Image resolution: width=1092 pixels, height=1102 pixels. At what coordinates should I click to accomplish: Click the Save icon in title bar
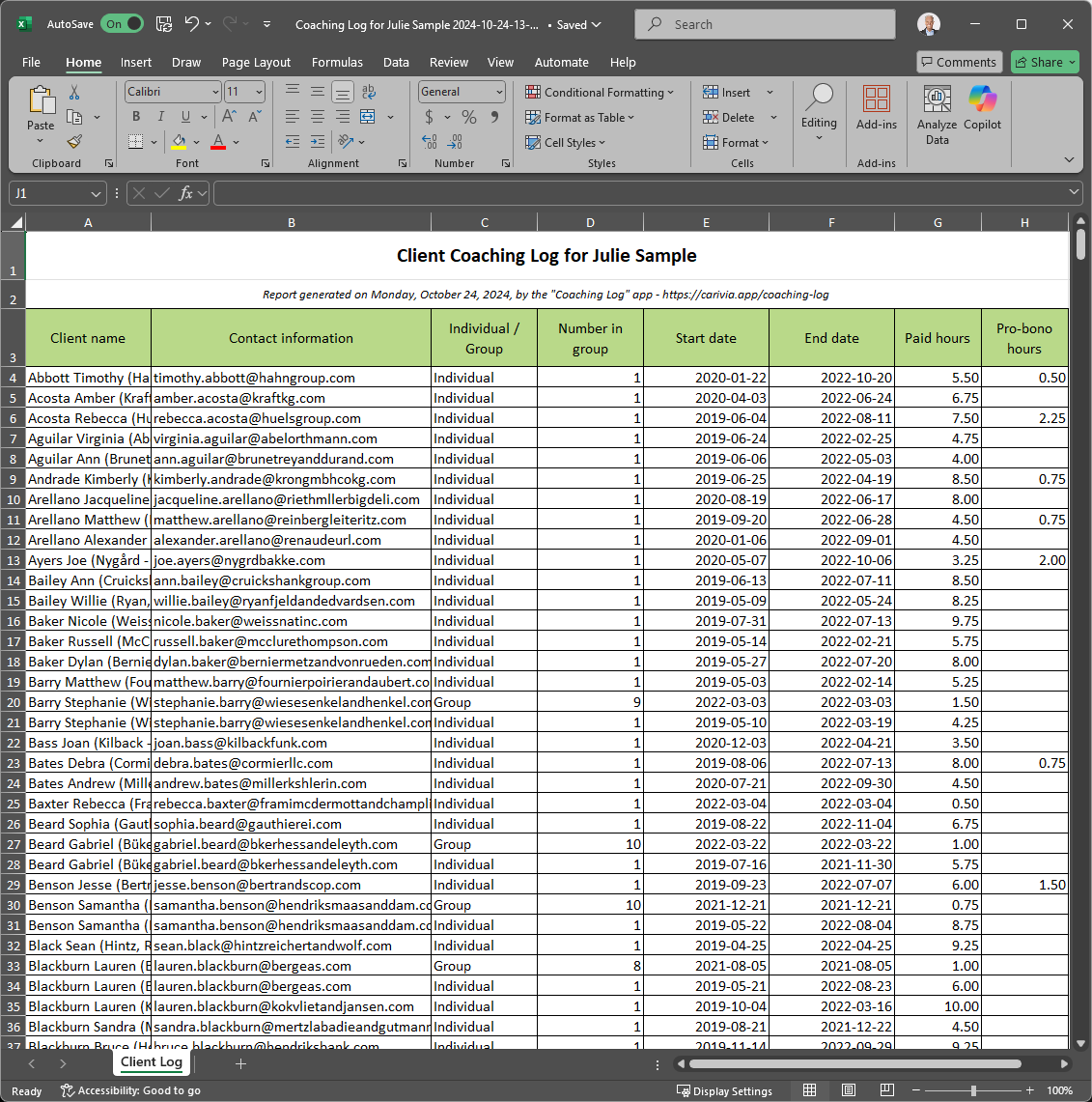164,24
